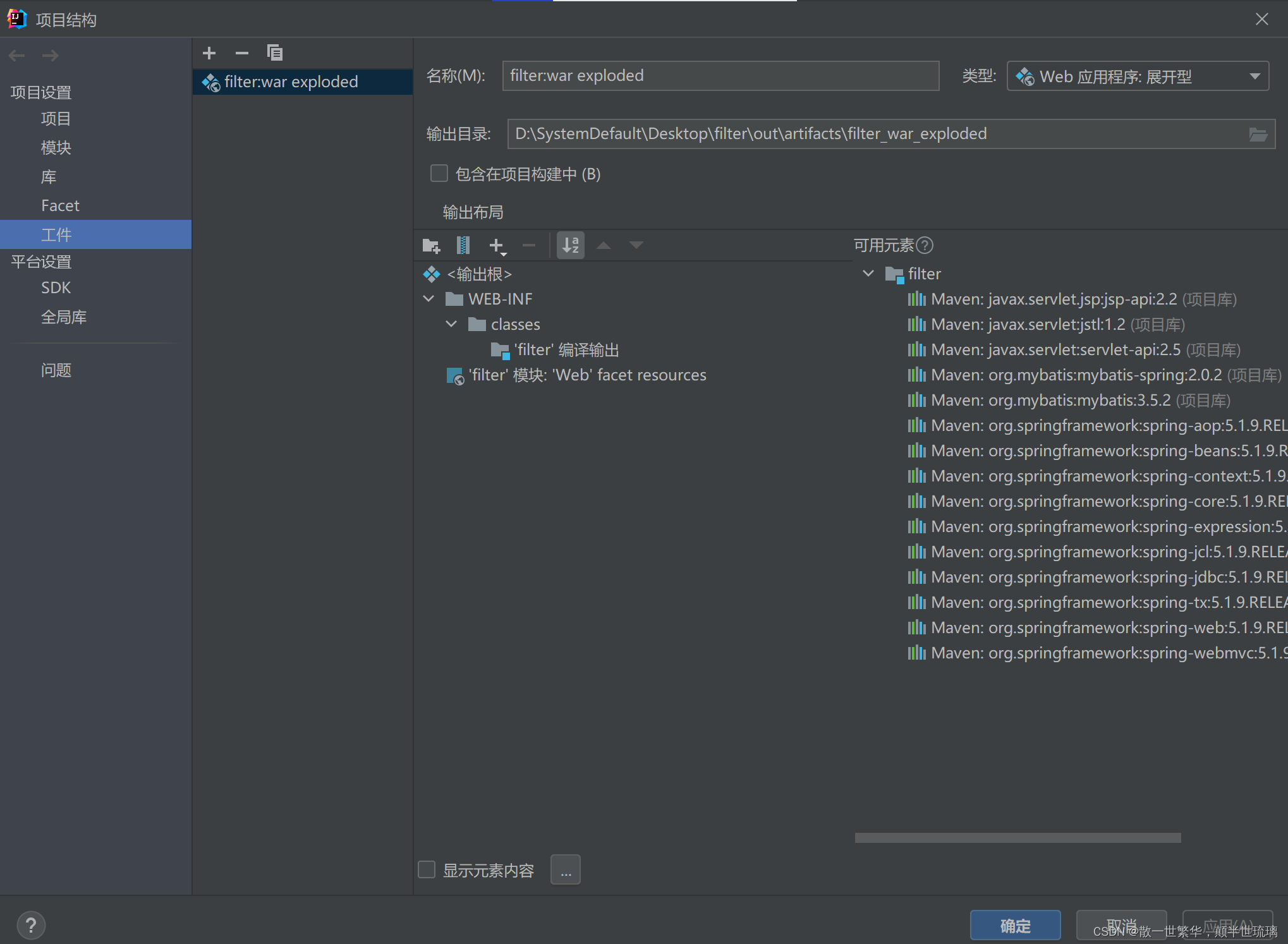
Task: Click the add artifact plus icon
Action: 209,53
